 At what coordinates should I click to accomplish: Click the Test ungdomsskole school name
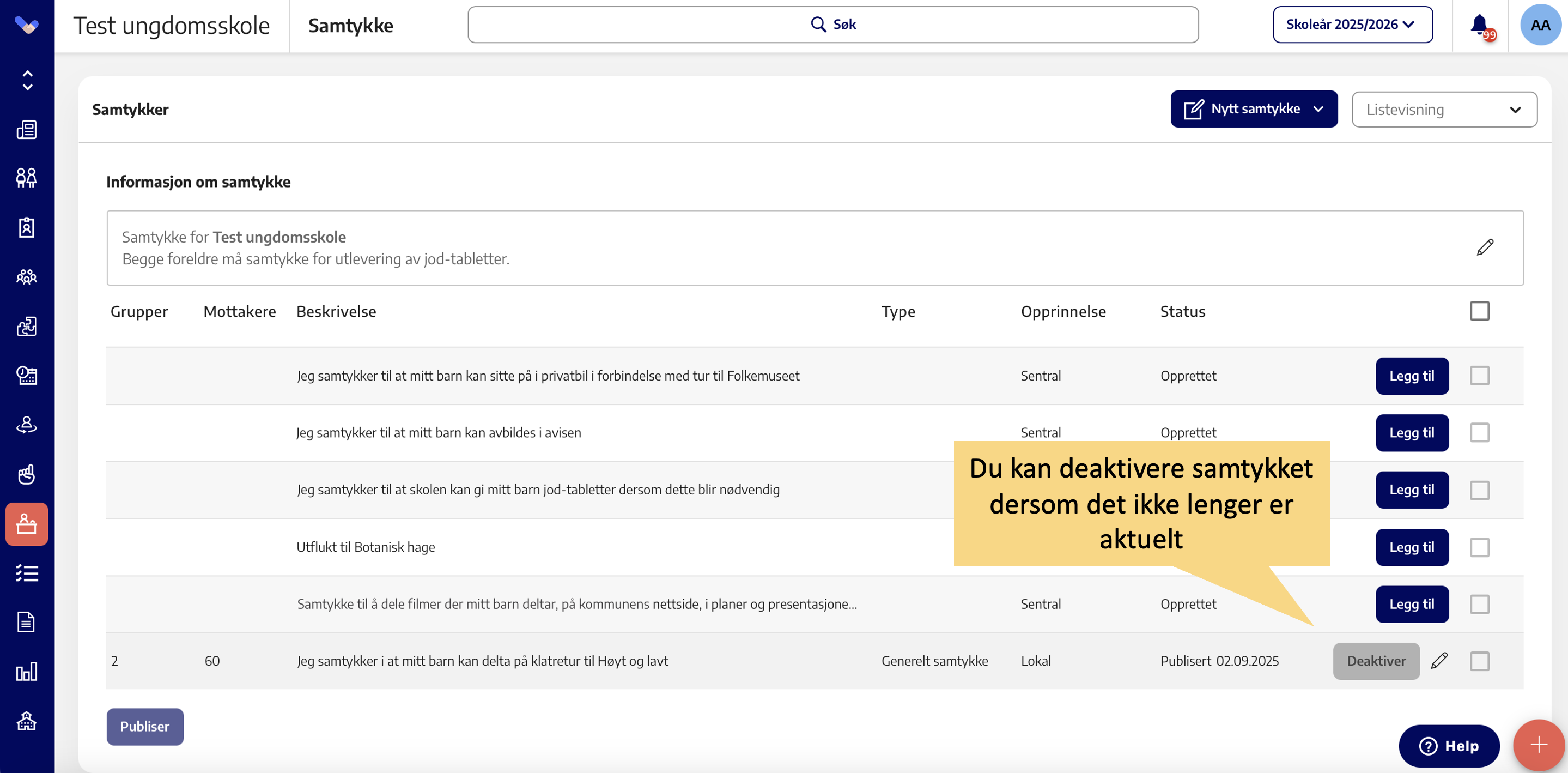(172, 26)
